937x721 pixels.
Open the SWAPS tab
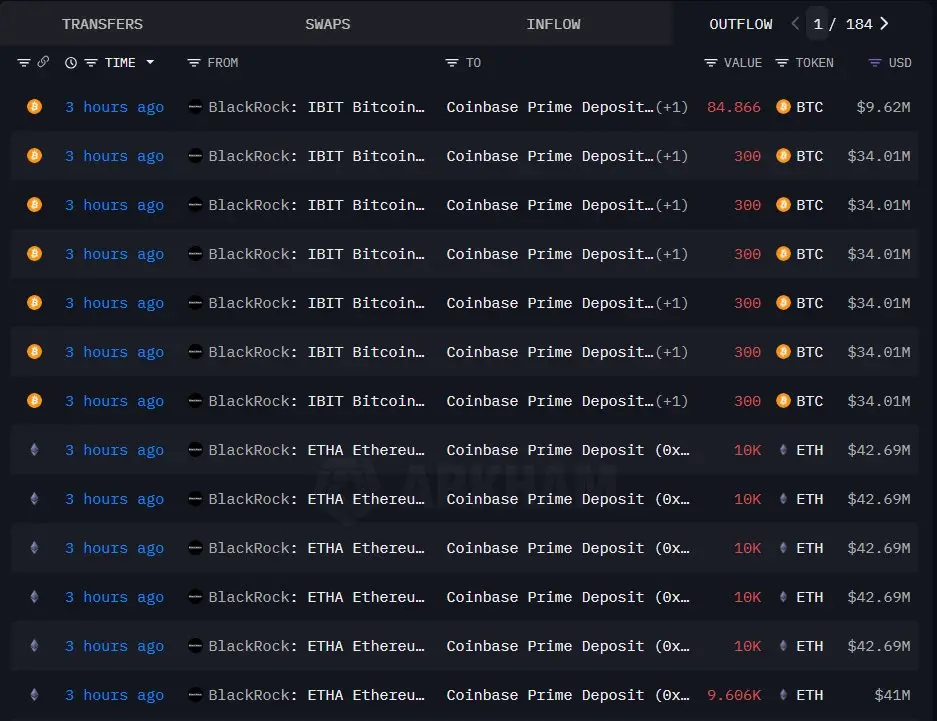[327, 24]
